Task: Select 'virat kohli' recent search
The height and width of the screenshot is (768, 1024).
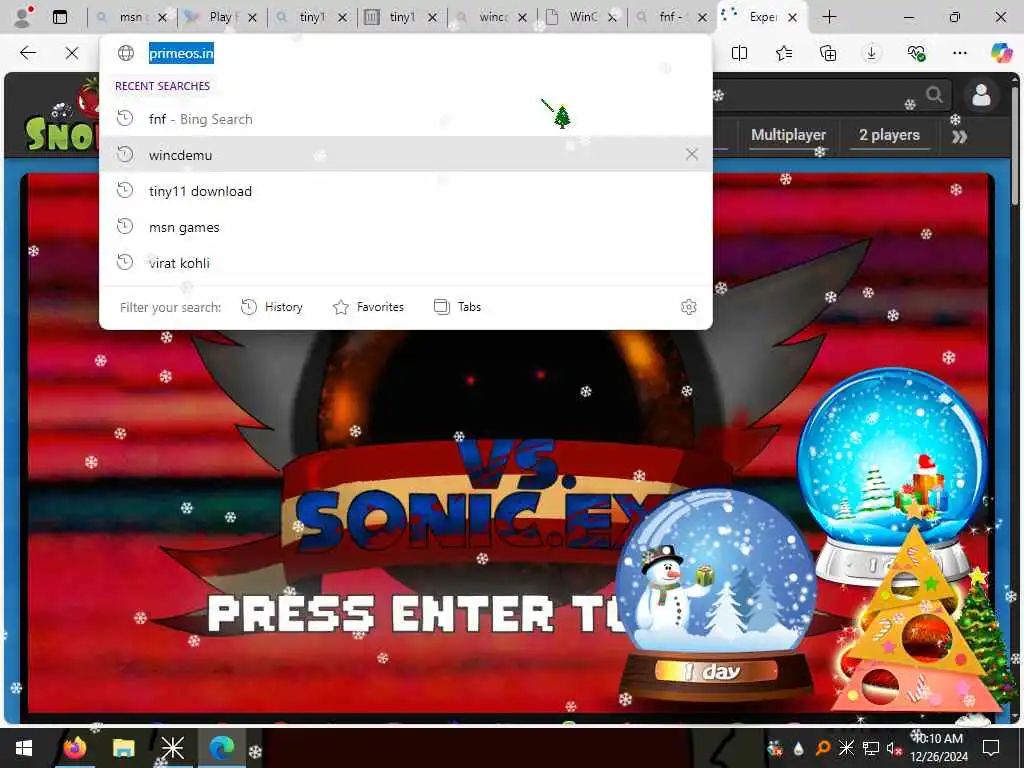Action: pos(406,263)
